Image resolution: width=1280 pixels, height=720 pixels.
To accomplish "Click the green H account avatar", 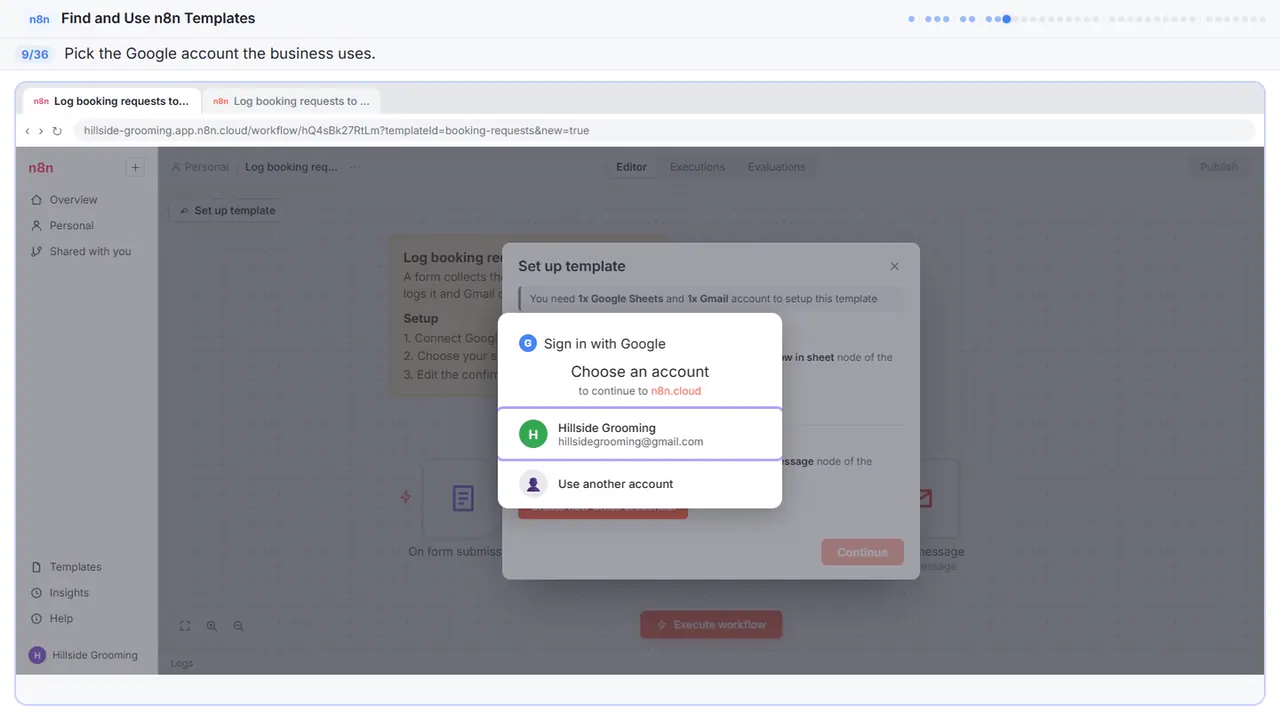I will (x=533, y=434).
